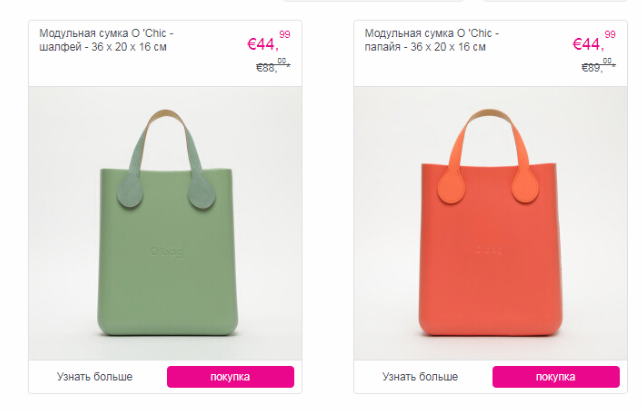Click the green sage bag product photo
This screenshot has width=642, height=412.
(x=165, y=223)
